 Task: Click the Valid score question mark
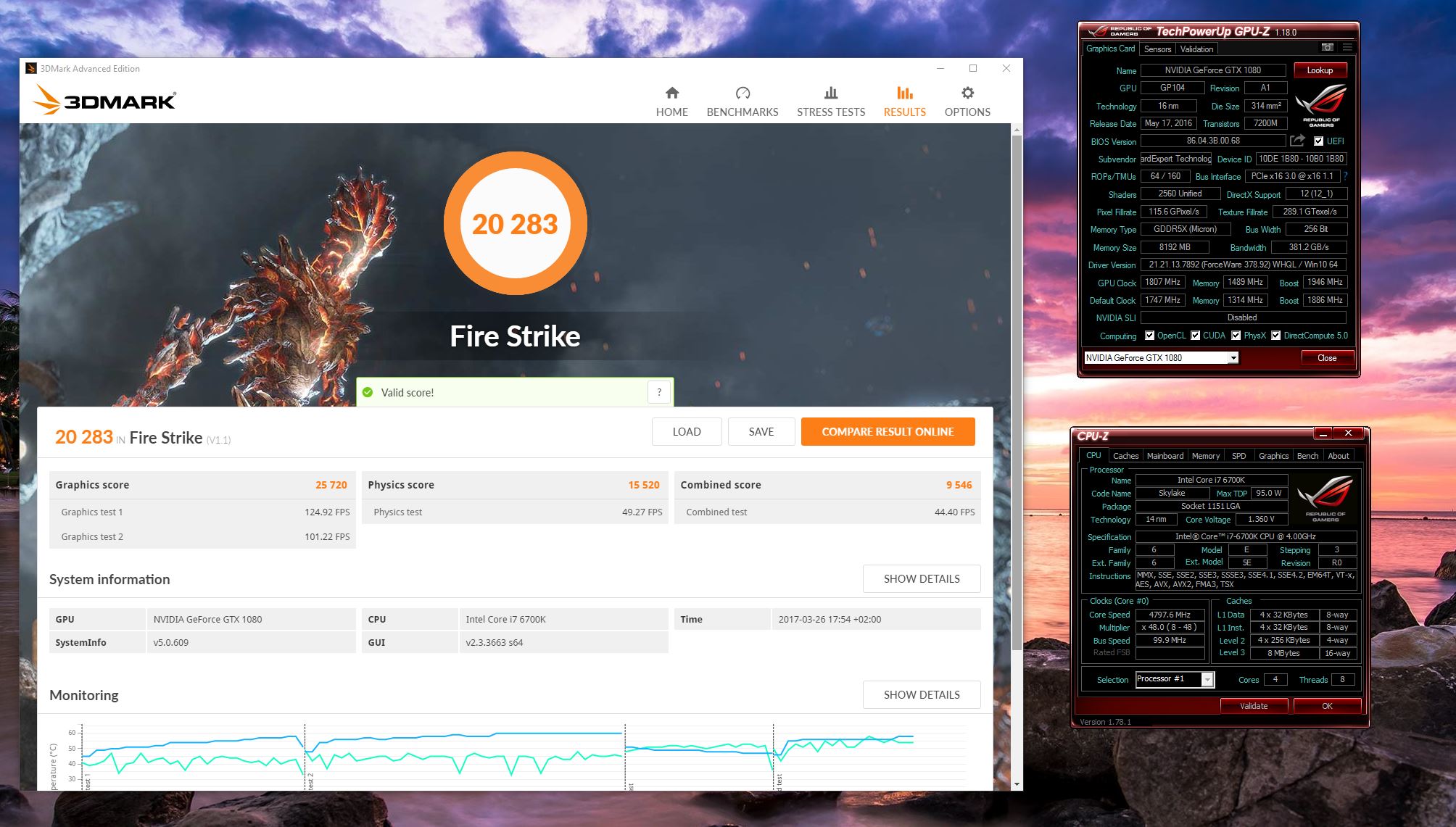coord(658,392)
